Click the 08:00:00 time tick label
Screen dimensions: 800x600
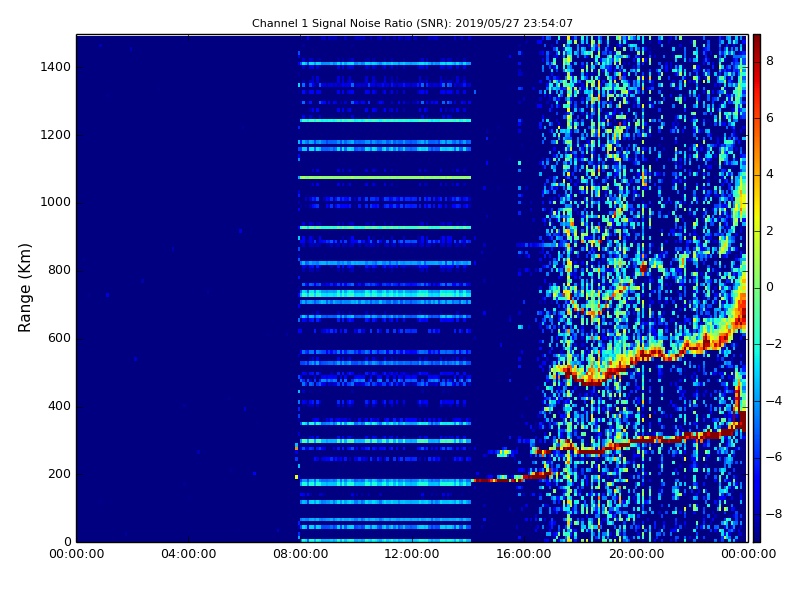pos(301,554)
